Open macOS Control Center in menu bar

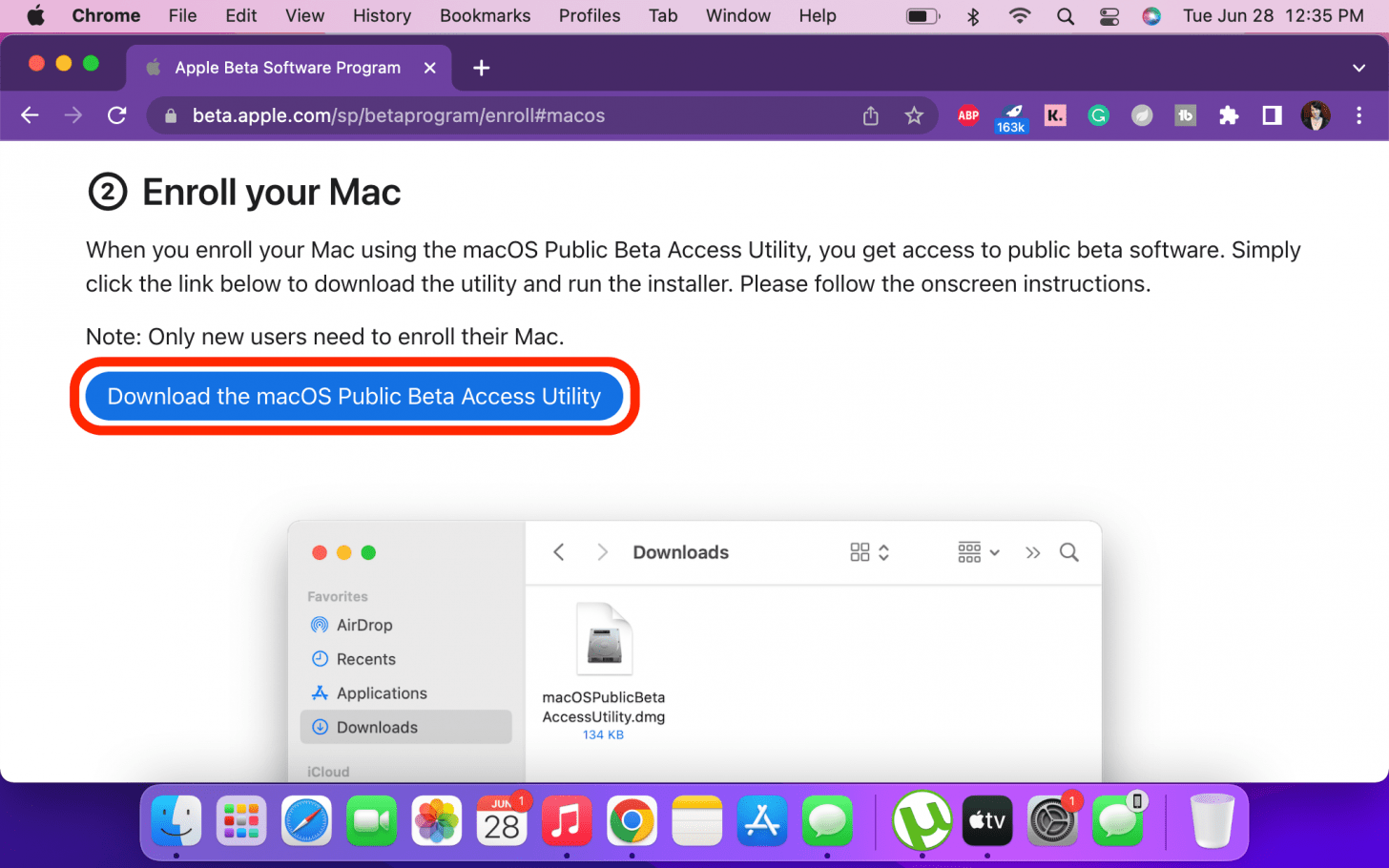point(1109,16)
